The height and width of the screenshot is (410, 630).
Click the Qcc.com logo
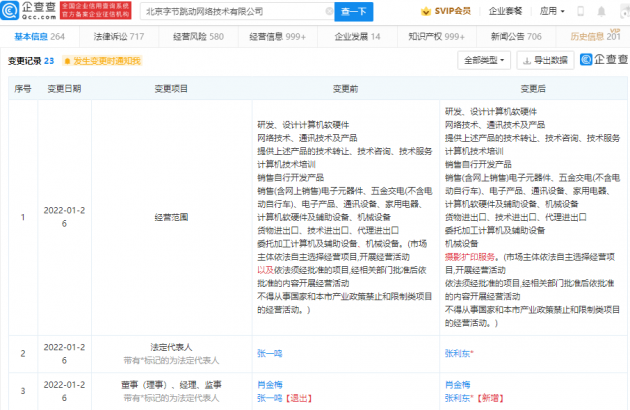point(29,11)
